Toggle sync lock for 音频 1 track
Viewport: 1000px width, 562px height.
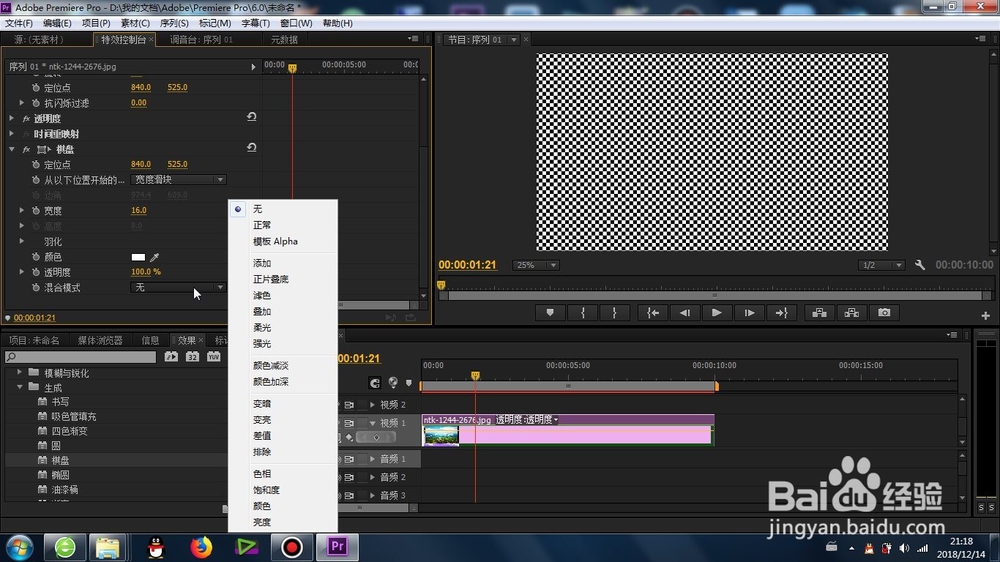(x=349, y=459)
